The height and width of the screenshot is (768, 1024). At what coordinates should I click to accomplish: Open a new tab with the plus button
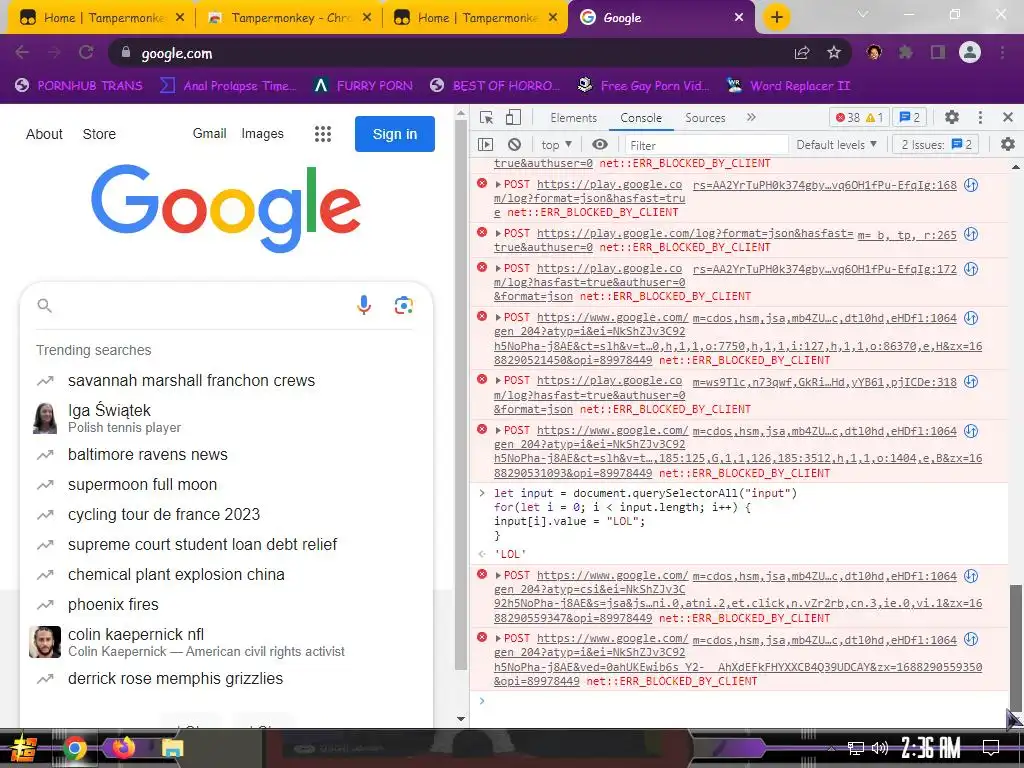(776, 17)
